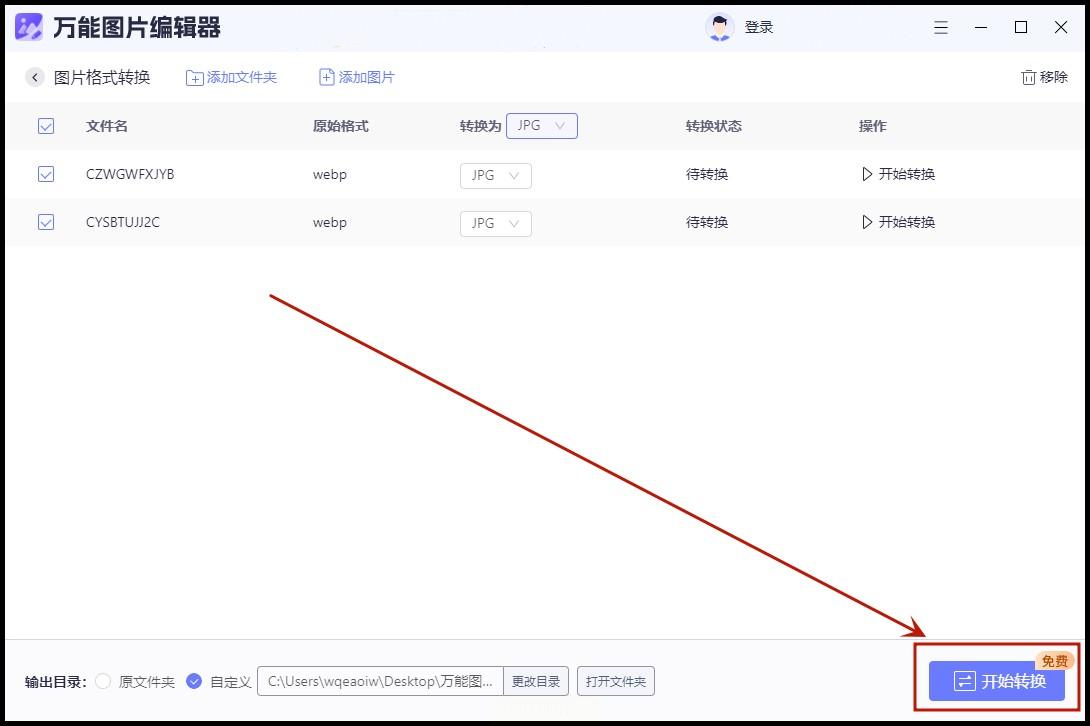This screenshot has width=1090, height=726.
Task: Click the 打开文件夹 button
Action: [x=616, y=681]
